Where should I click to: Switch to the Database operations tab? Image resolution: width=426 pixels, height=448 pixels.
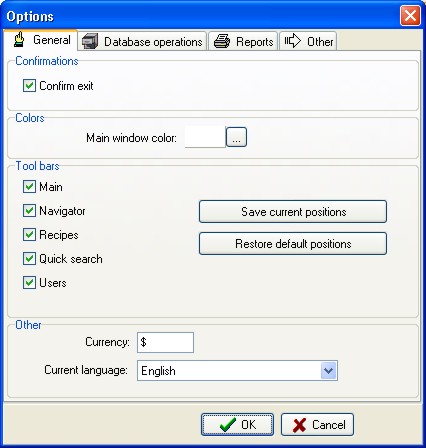[x=142, y=41]
